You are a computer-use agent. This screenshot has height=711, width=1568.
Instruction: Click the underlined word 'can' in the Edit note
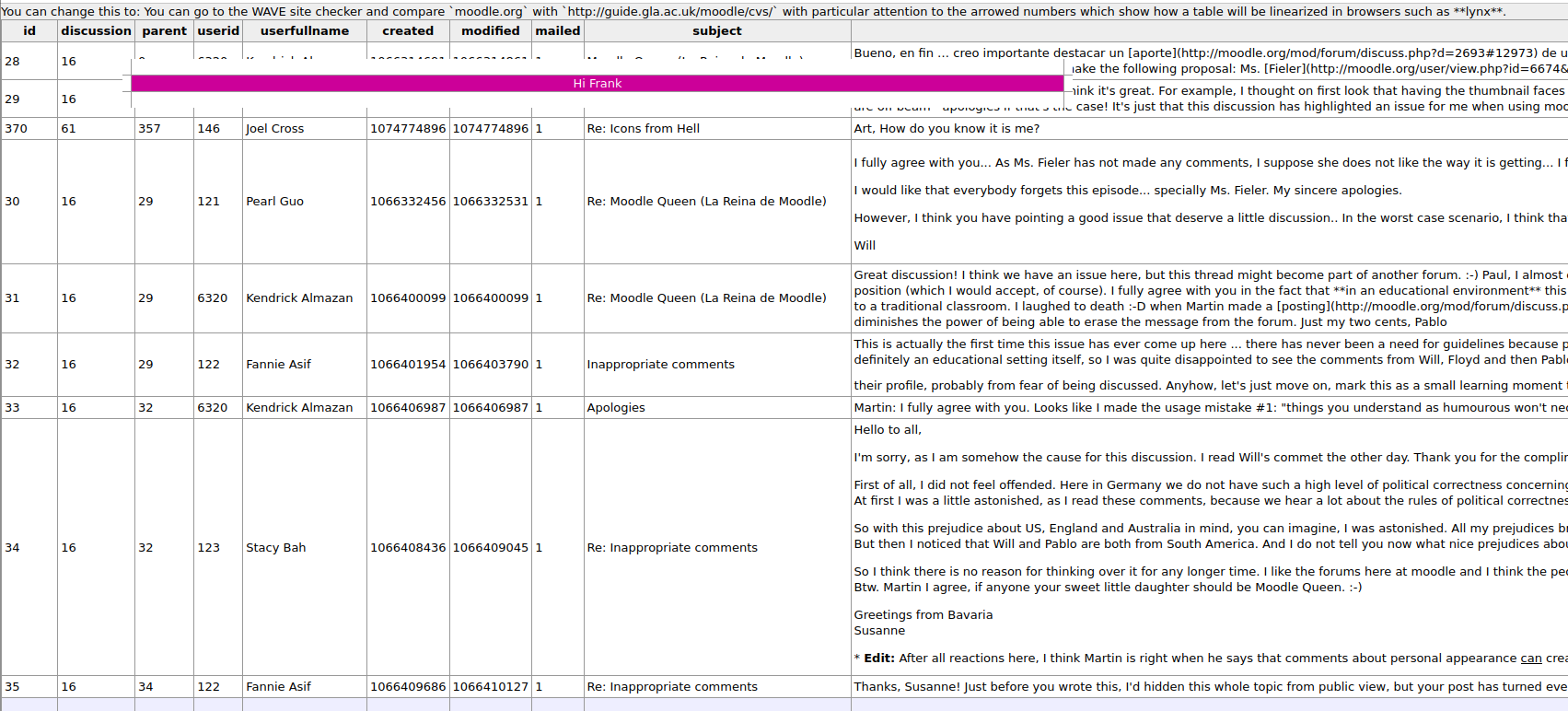coord(1531,658)
